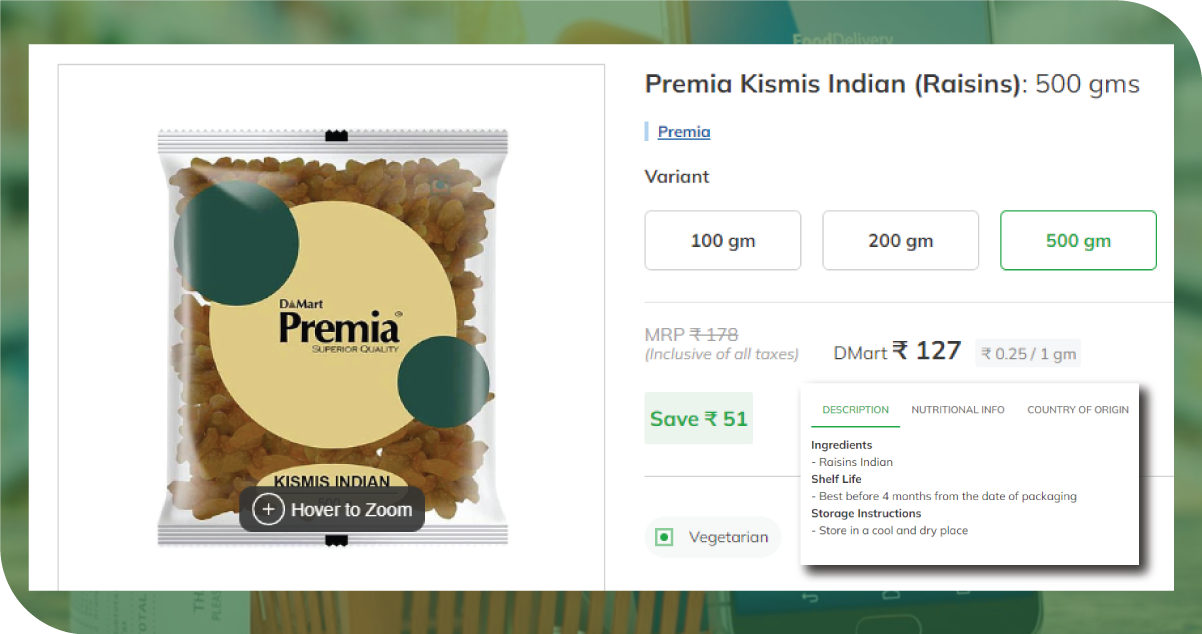Open the Description tab
1202x634 pixels.
855,410
